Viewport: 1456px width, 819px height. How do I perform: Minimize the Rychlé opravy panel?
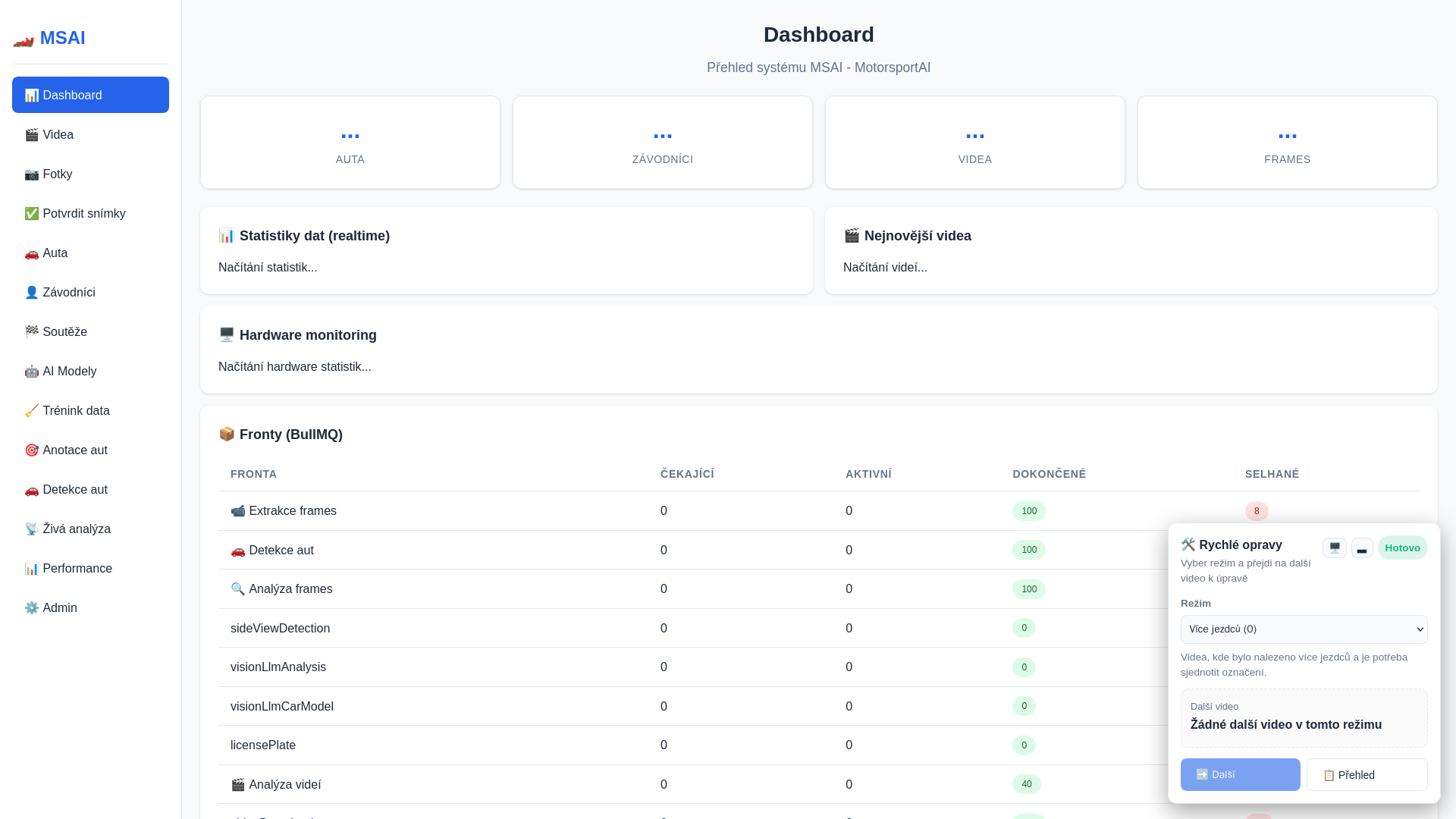1362,548
